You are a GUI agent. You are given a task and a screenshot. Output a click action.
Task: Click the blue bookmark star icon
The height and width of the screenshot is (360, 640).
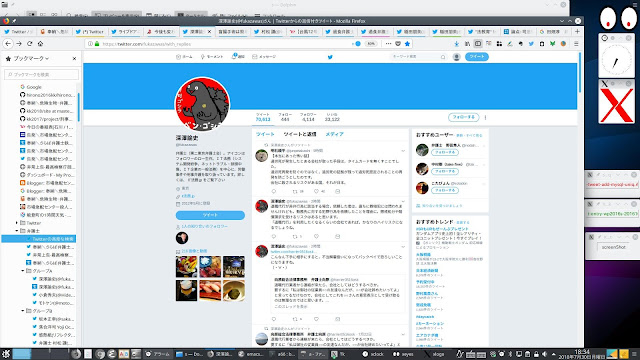[x=407, y=44]
